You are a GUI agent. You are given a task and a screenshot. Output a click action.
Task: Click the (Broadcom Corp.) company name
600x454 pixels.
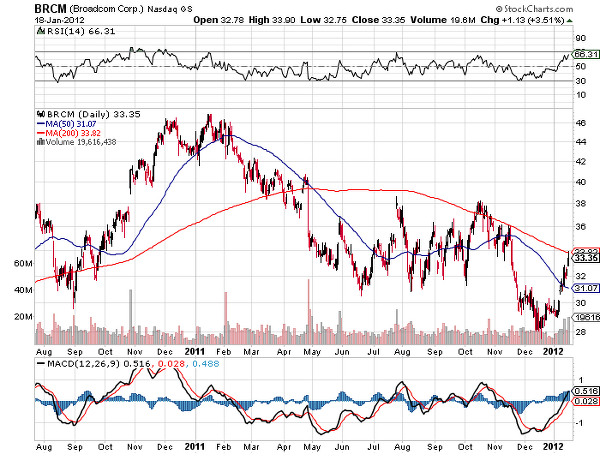pos(106,9)
